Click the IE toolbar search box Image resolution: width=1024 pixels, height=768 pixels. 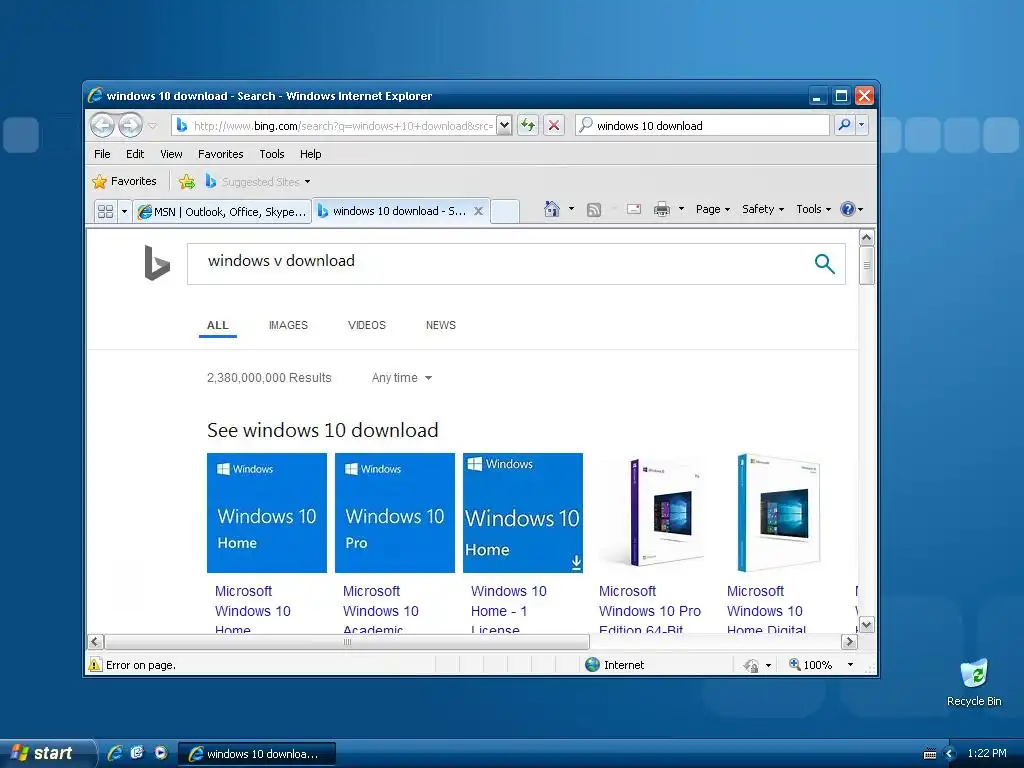coord(703,125)
